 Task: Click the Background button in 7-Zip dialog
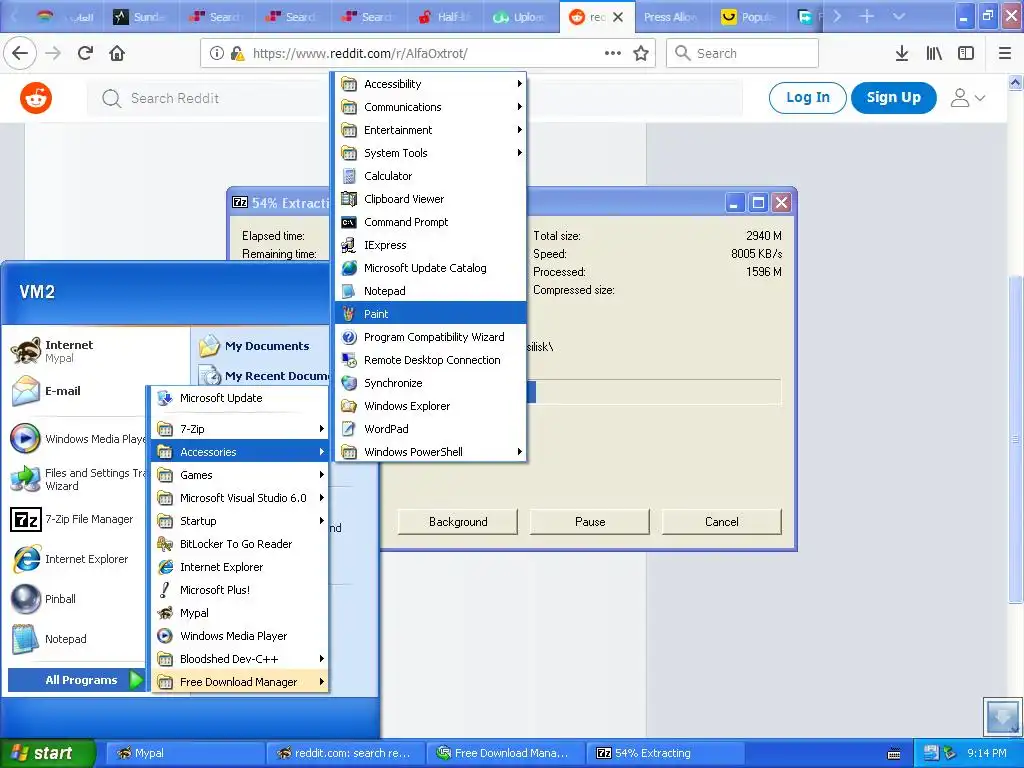[458, 522]
